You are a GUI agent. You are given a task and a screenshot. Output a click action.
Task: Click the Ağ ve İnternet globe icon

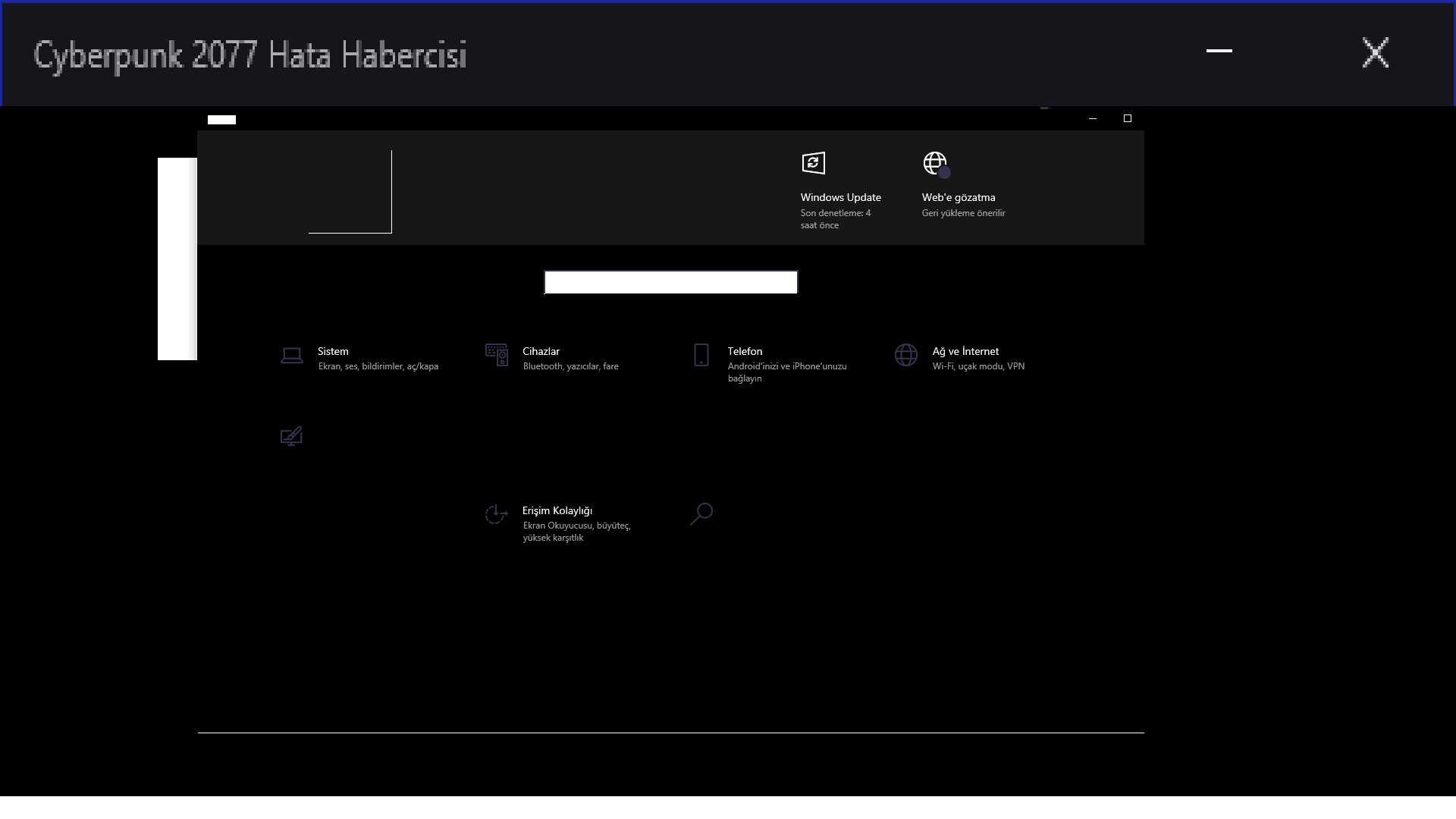coord(906,355)
